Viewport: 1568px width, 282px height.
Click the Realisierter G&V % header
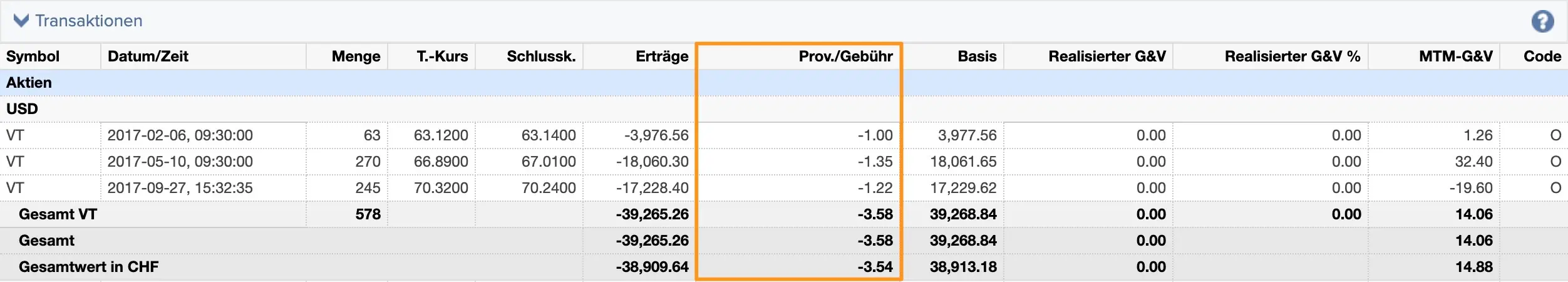(x=1292, y=56)
